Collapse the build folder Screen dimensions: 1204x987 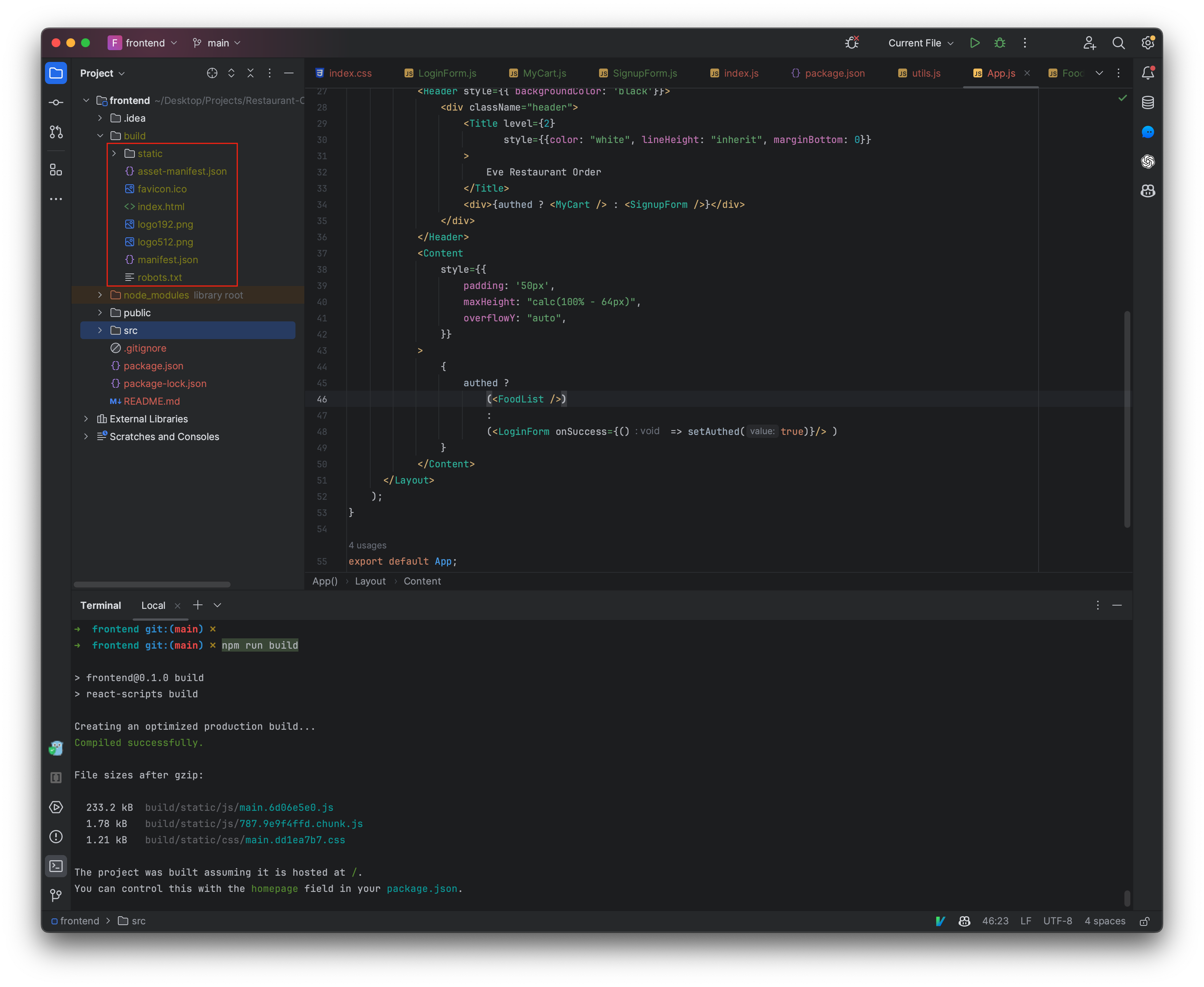point(101,135)
